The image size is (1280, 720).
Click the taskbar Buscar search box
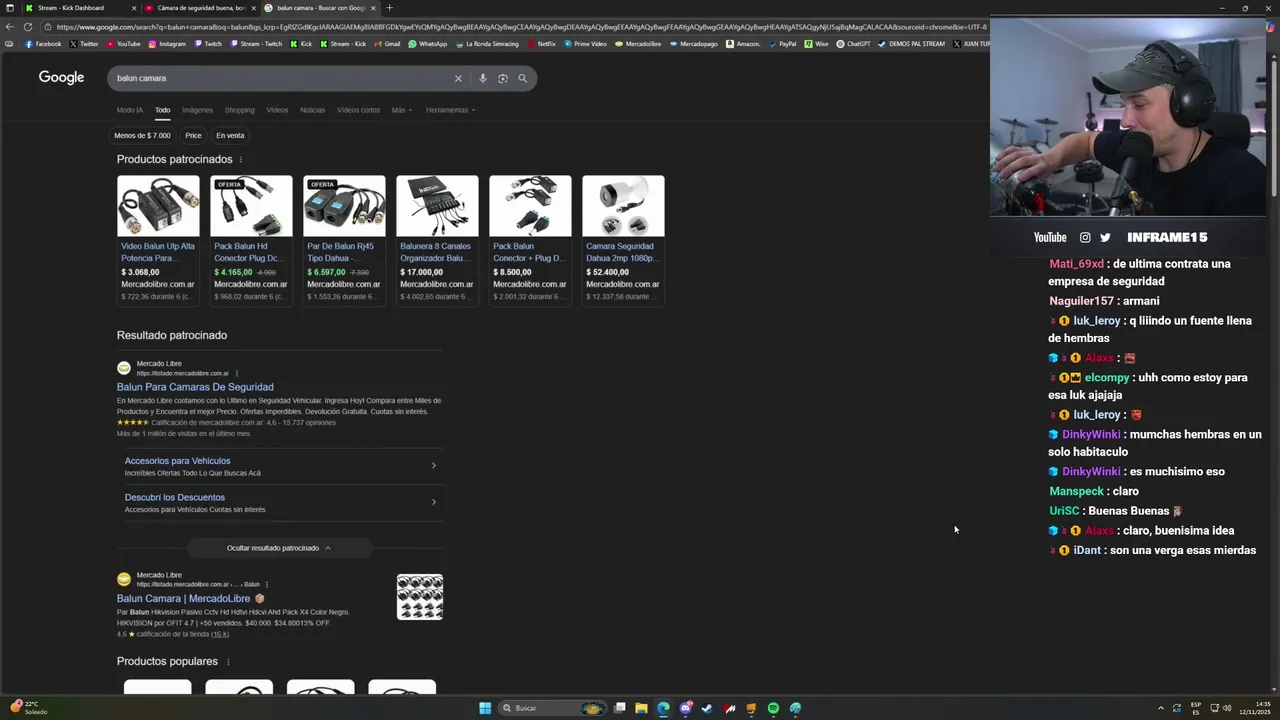pos(552,708)
